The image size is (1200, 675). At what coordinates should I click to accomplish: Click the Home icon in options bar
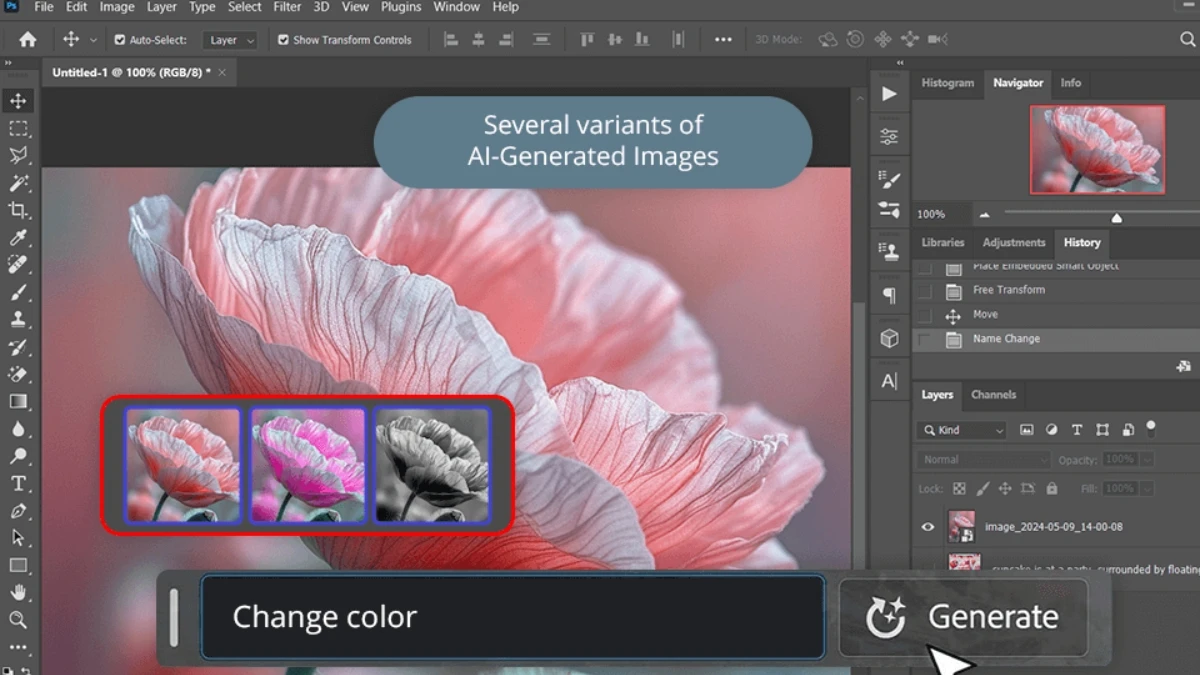[x=28, y=40]
